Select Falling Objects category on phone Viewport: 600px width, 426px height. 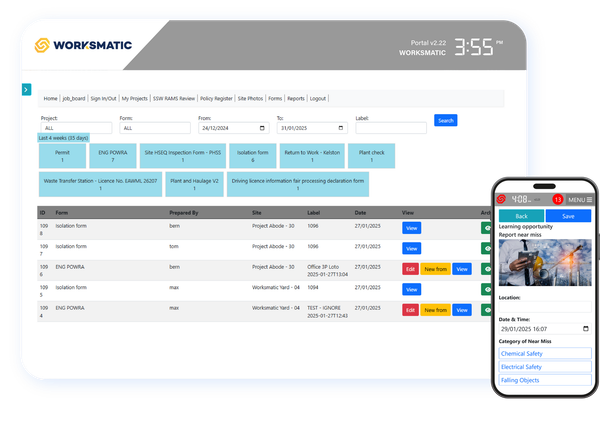coord(545,380)
